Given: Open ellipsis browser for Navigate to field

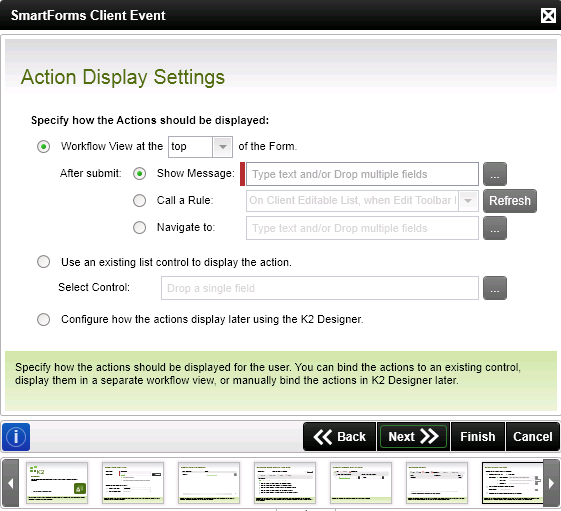Looking at the screenshot, I should click(495, 228).
